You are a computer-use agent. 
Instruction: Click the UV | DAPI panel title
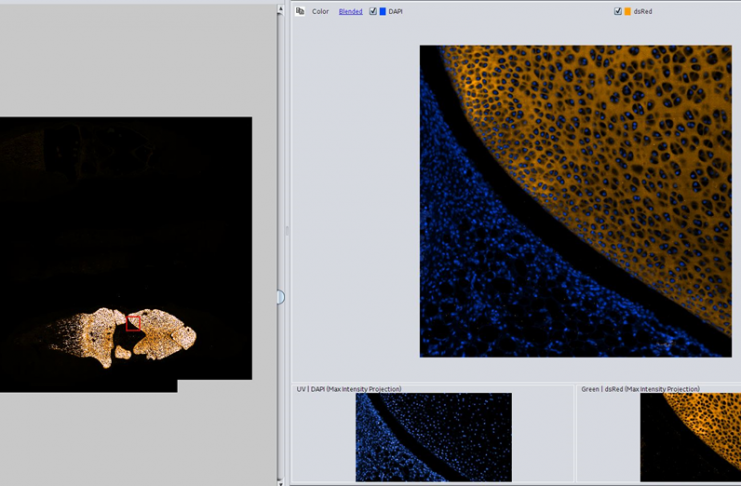349,388
